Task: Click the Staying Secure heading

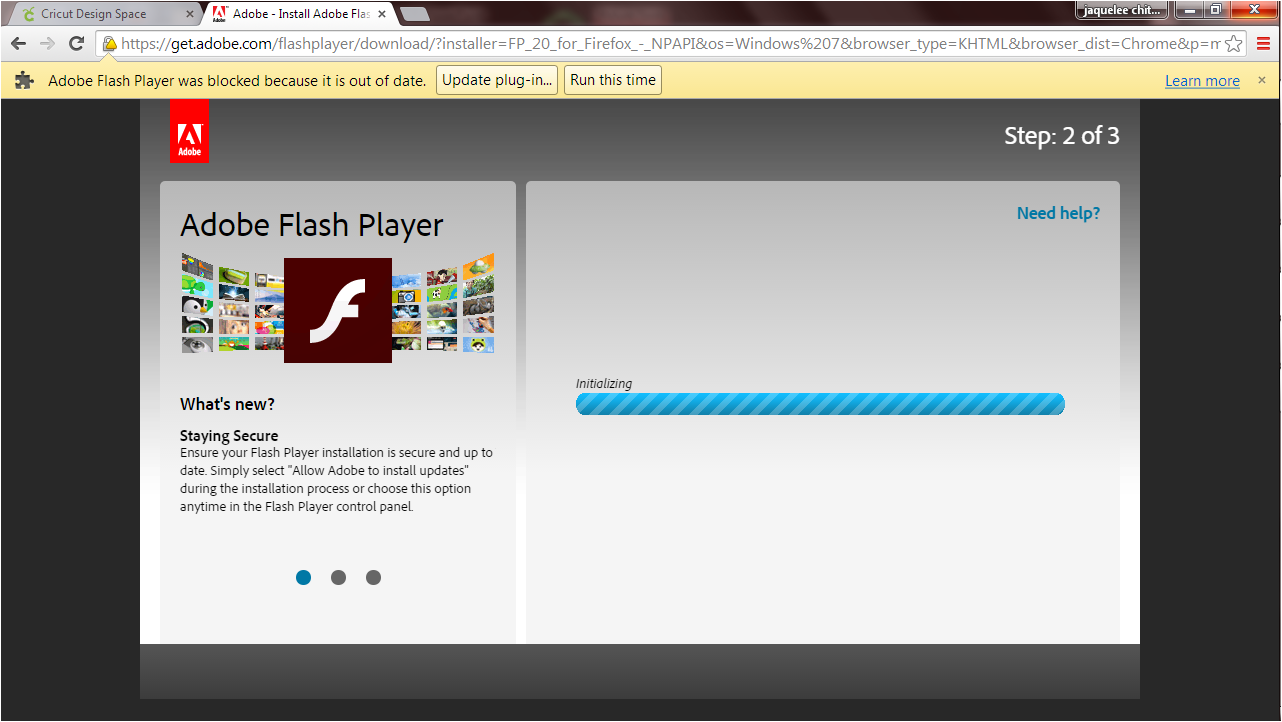Action: pos(229,436)
